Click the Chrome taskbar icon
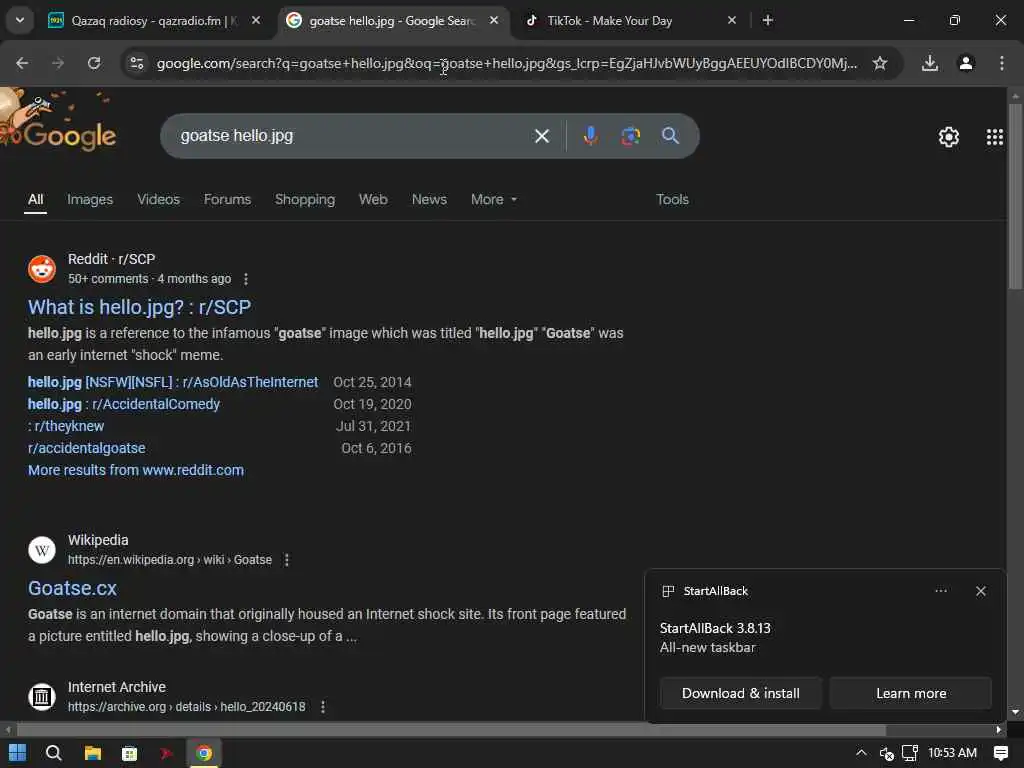This screenshot has width=1024, height=768. [x=204, y=753]
